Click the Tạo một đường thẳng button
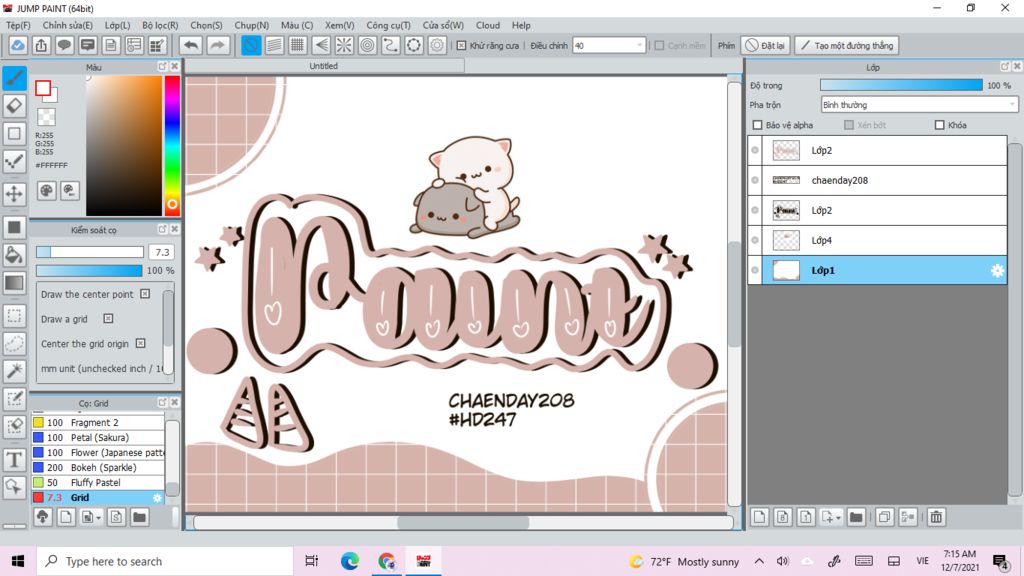This screenshot has height=576, width=1024. click(847, 46)
